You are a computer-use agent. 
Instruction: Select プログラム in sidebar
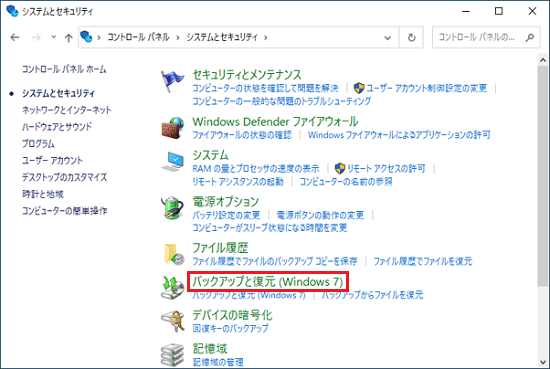point(38,144)
